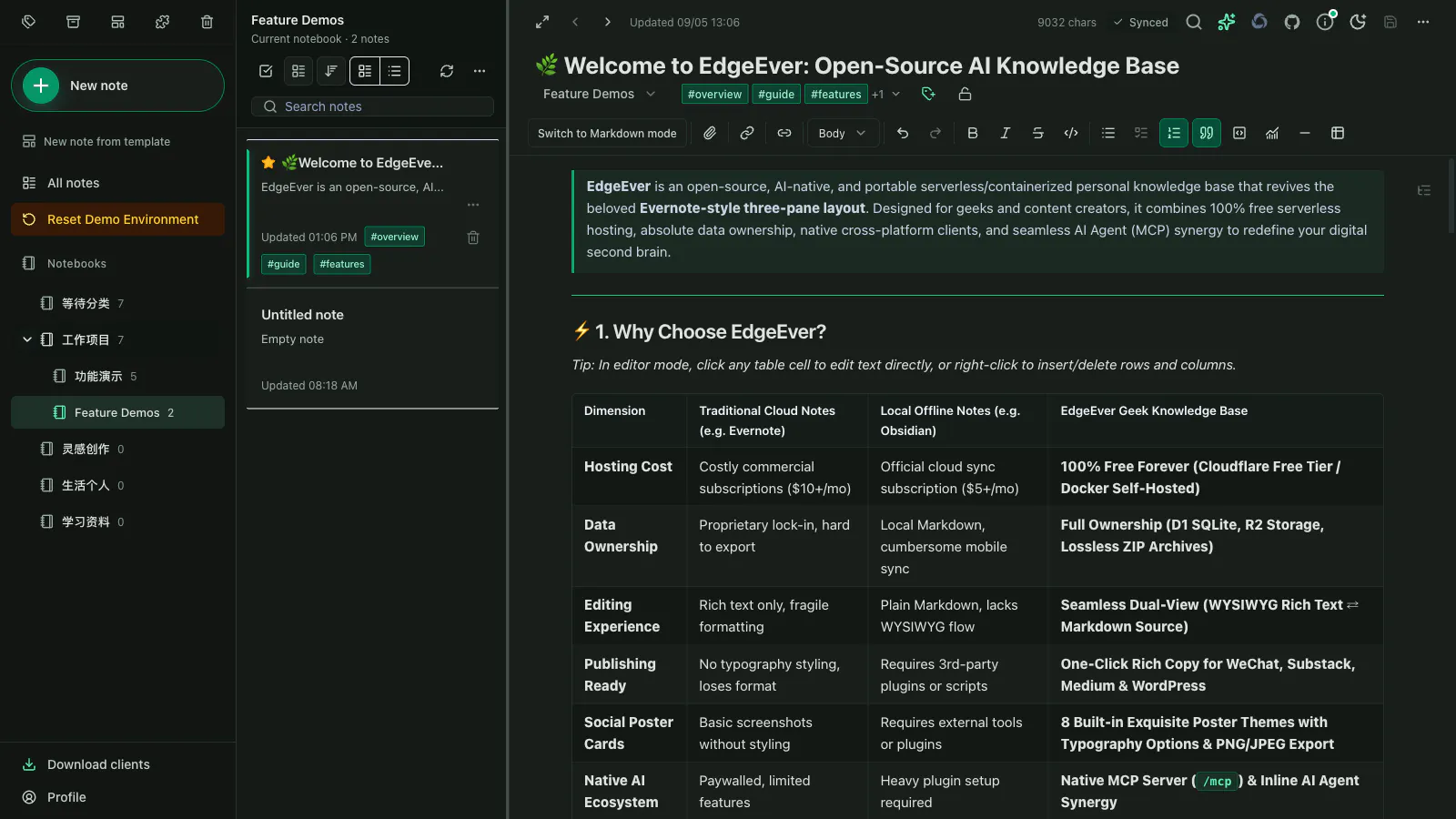Insert a bullet list
This screenshot has width=1456, height=819.
pyautogui.click(x=1108, y=133)
